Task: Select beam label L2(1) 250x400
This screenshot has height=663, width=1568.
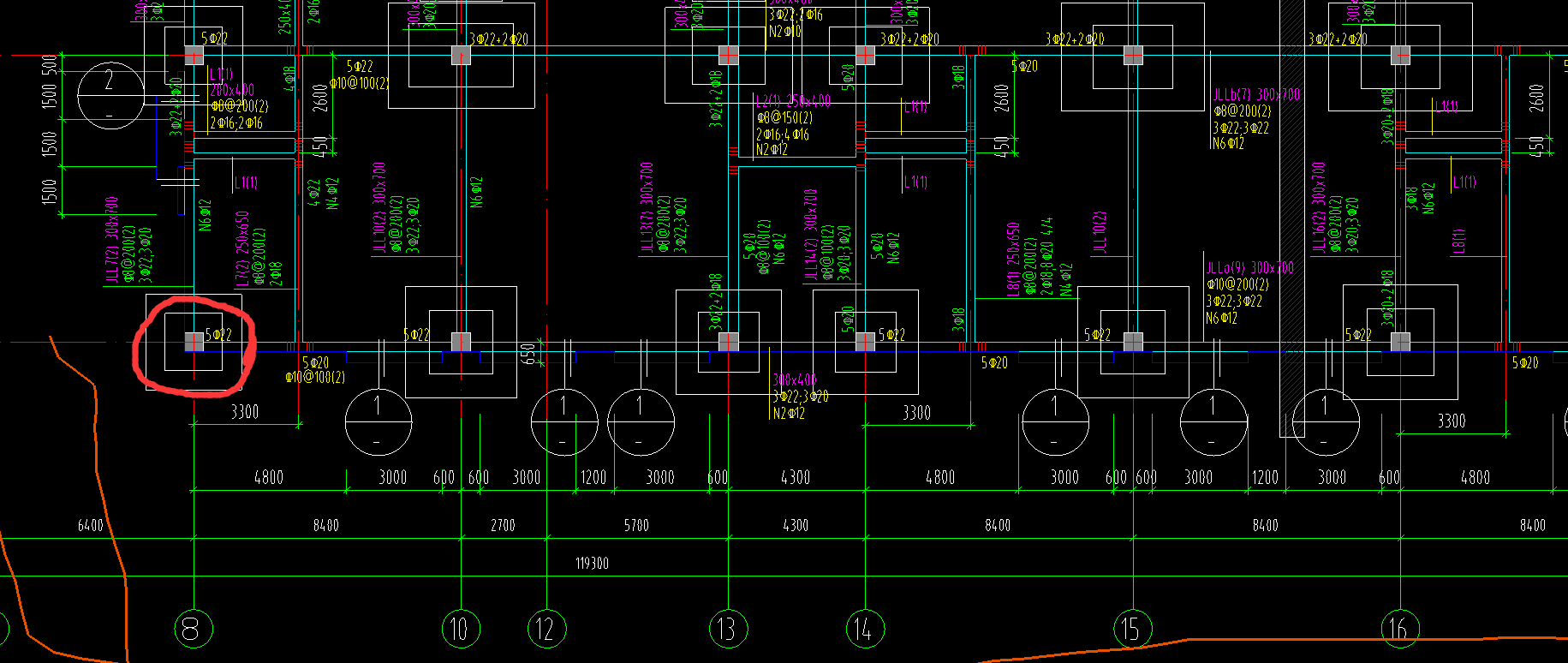Action: (x=793, y=100)
